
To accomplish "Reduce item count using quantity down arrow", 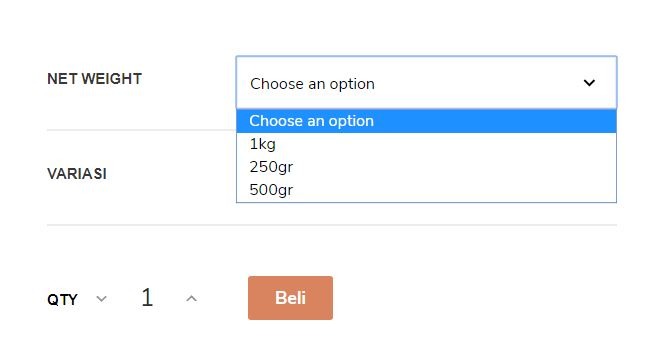I will pyautogui.click(x=101, y=299).
